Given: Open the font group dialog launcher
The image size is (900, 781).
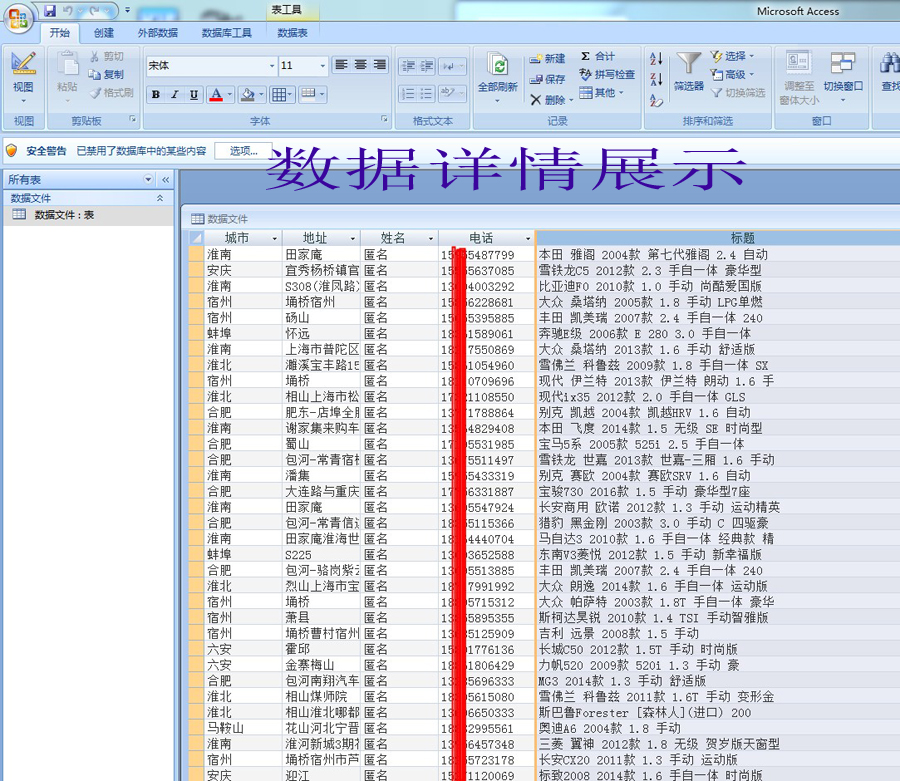Looking at the screenshot, I should click(x=384, y=119).
